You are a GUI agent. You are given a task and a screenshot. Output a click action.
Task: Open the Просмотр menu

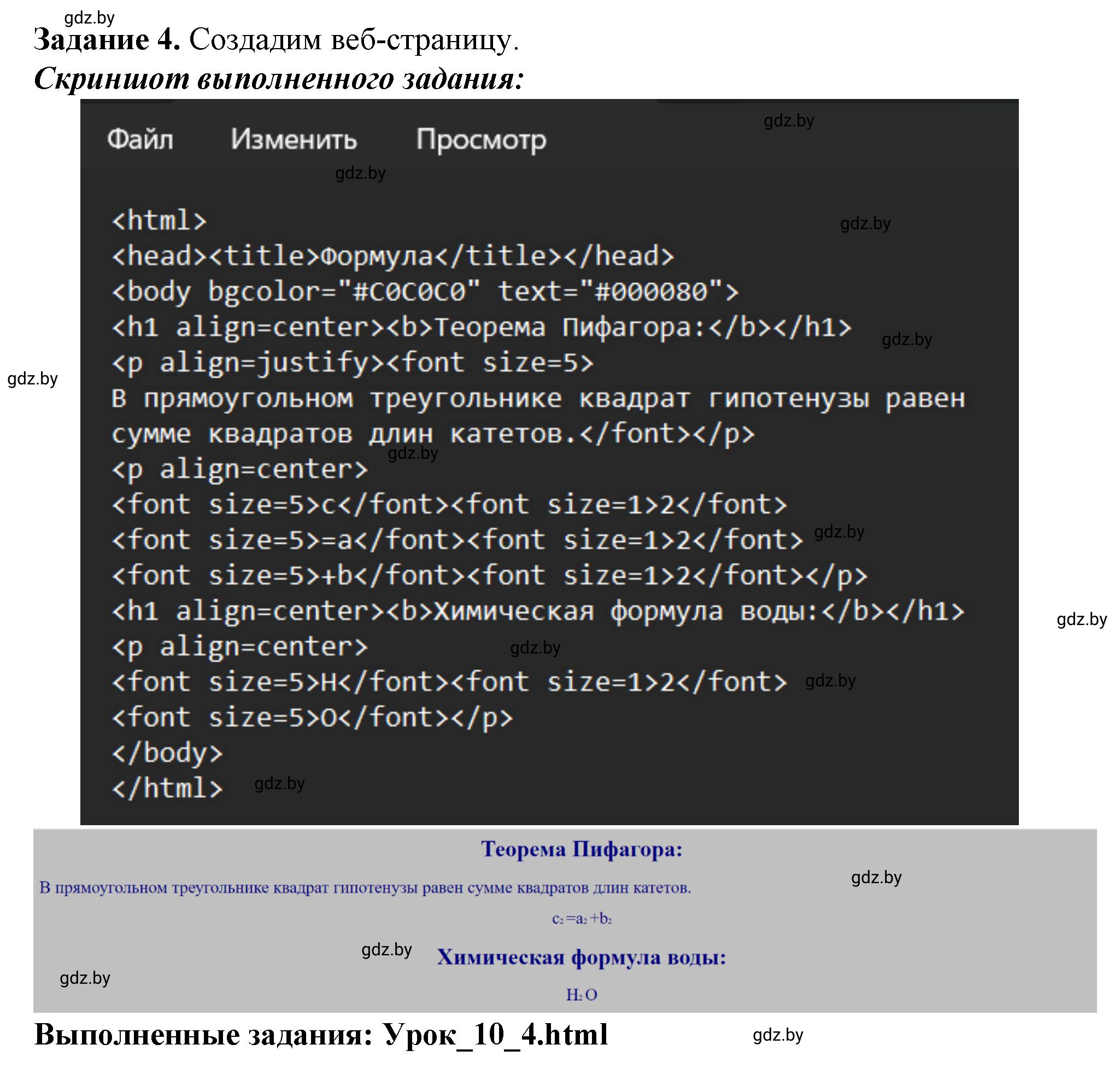481,140
